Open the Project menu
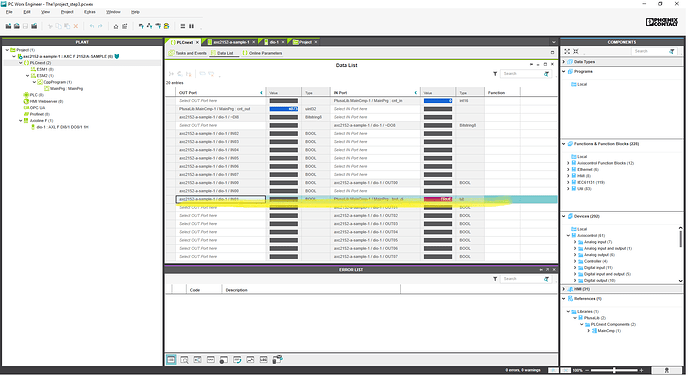Image resolution: width=690 pixels, height=376 pixels. coord(67,12)
